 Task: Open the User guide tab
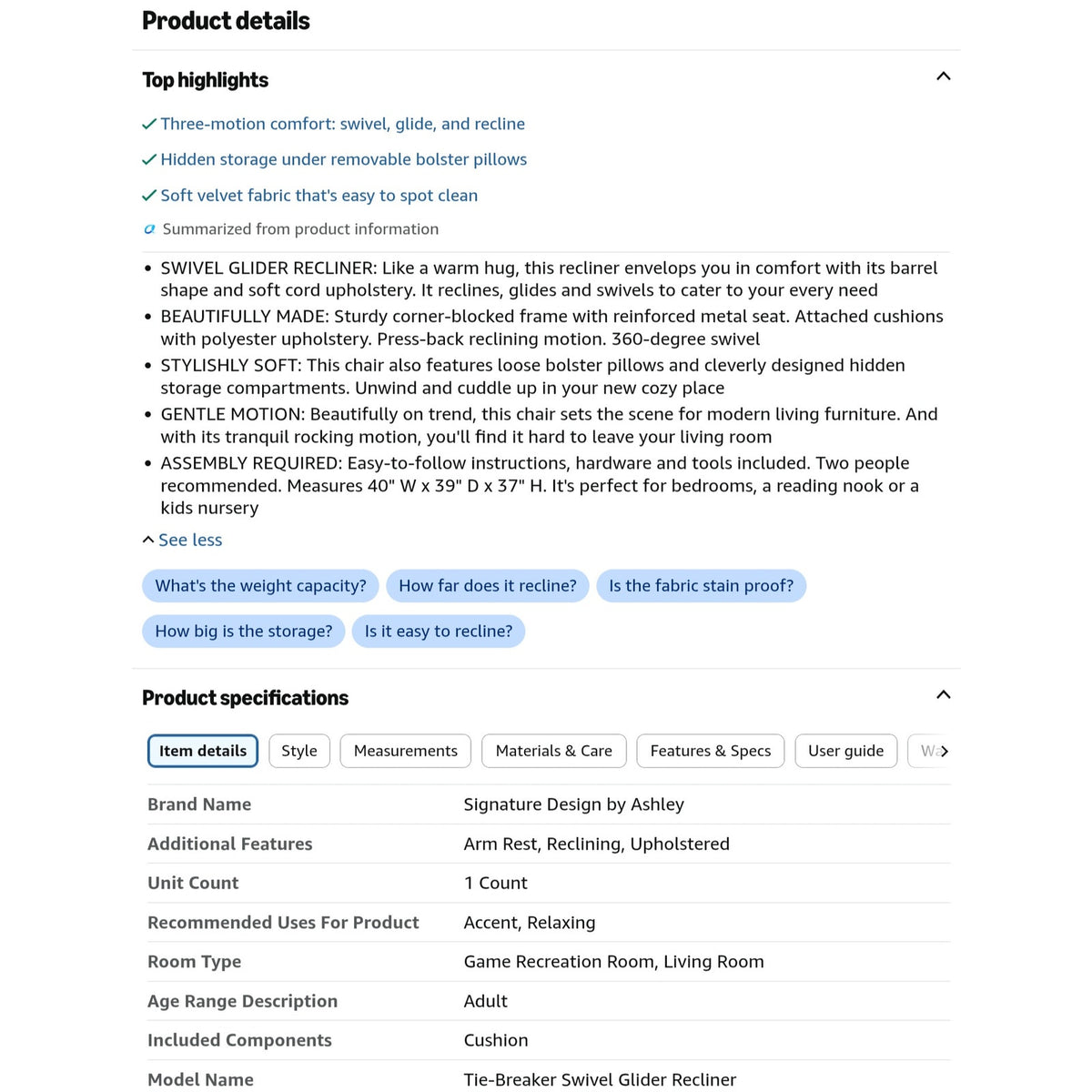(x=846, y=751)
